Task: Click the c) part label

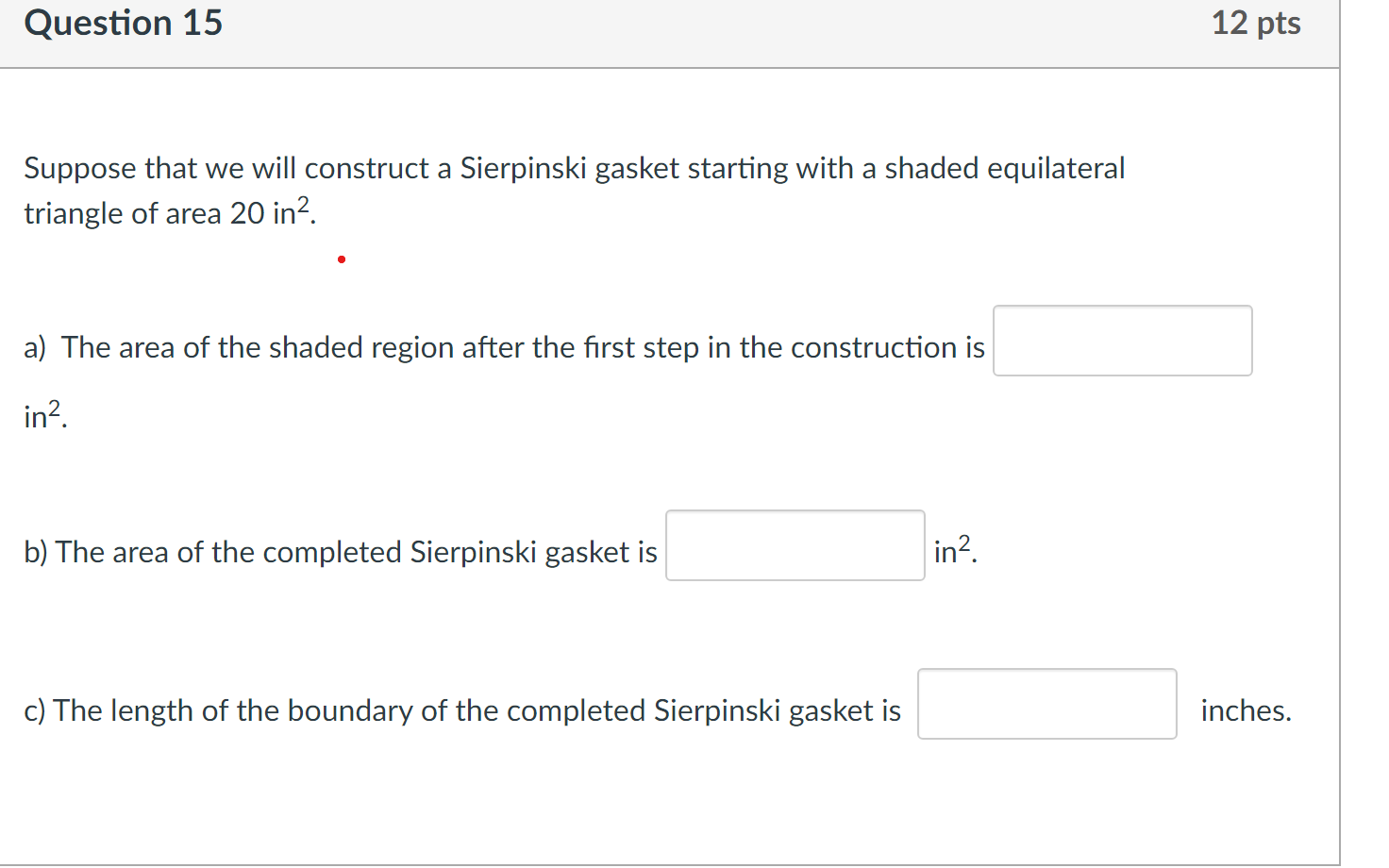Action: (35, 710)
